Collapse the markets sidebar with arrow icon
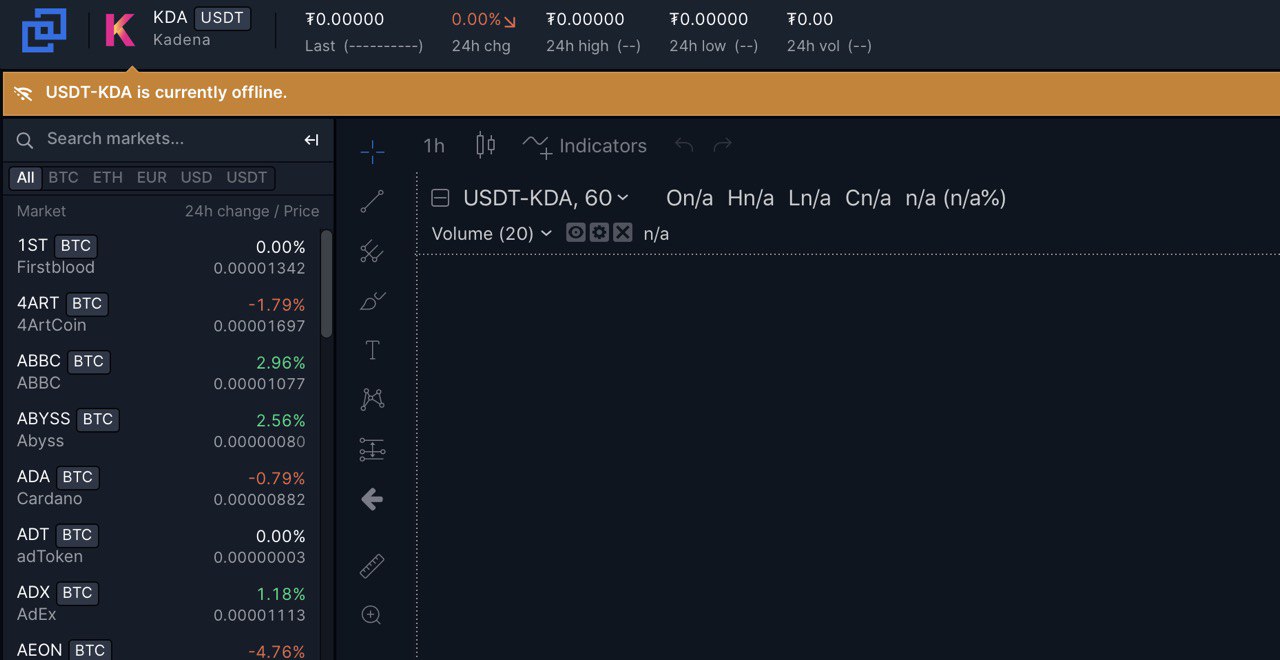1280x660 pixels. point(311,140)
